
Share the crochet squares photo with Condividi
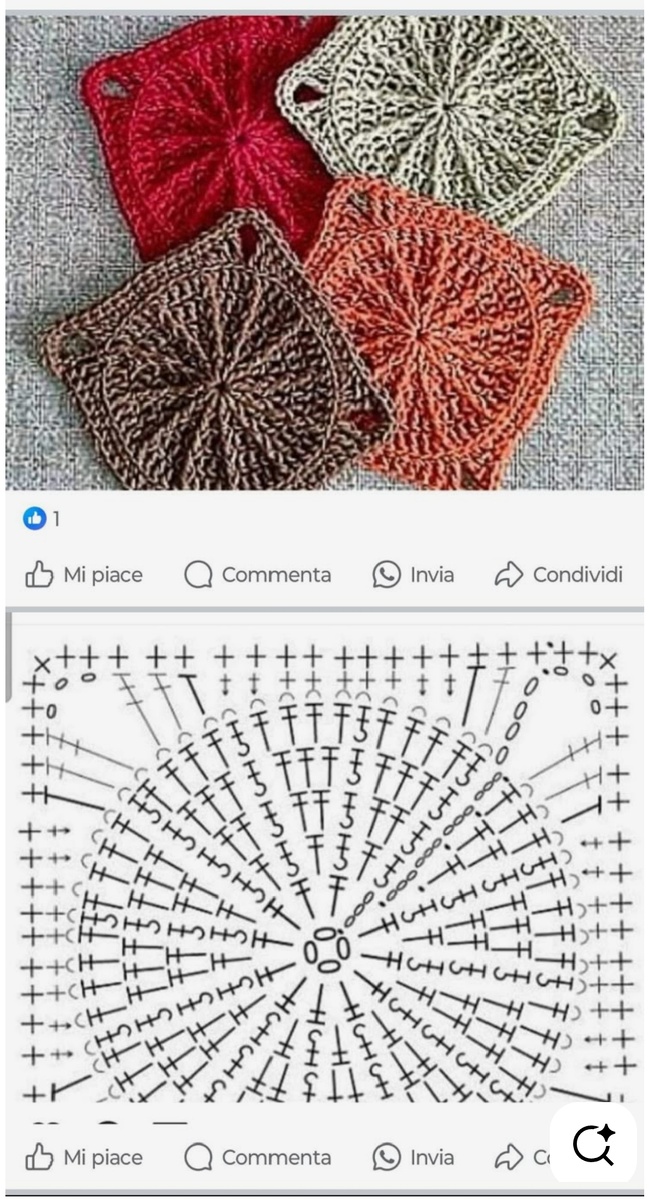coord(559,574)
